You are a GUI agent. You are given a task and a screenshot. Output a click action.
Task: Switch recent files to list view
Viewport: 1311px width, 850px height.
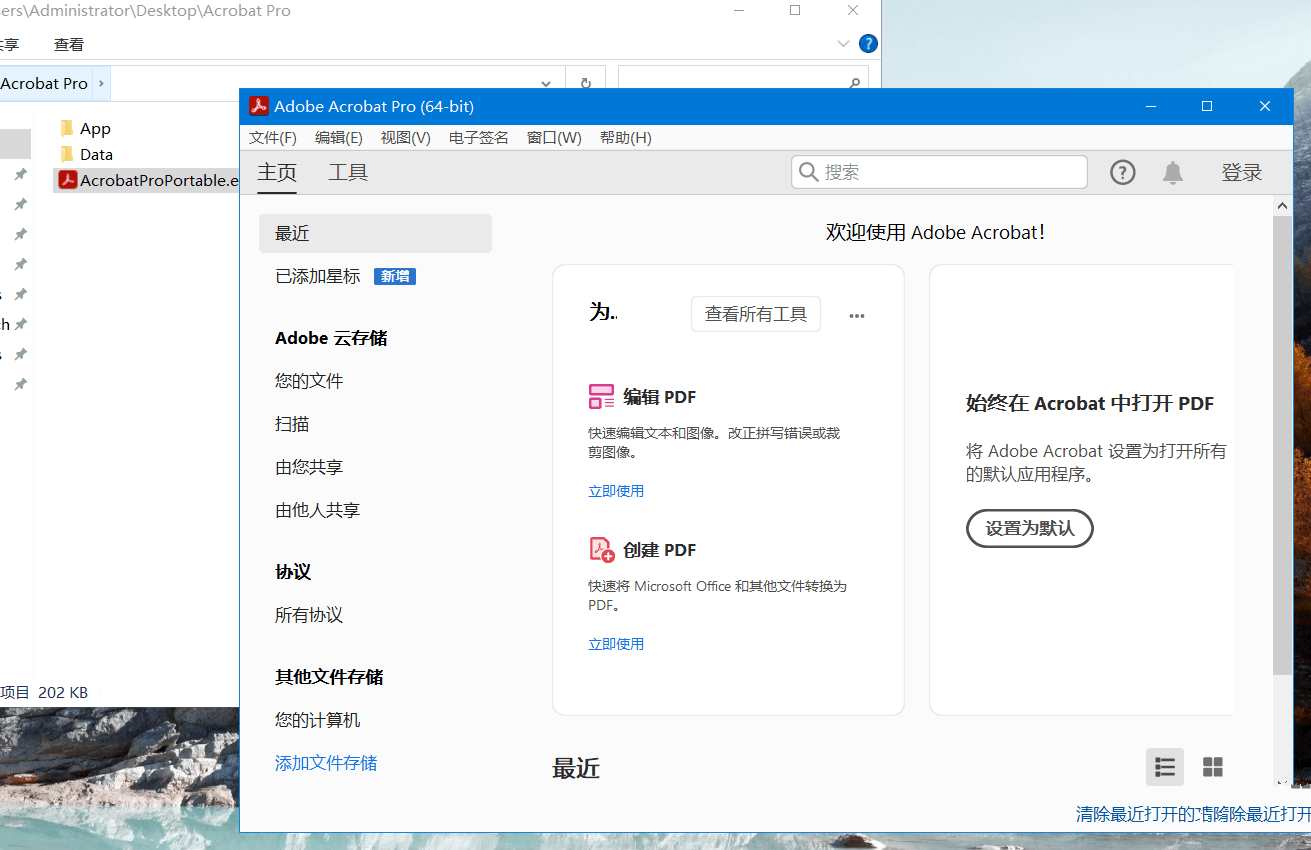[x=1164, y=767]
